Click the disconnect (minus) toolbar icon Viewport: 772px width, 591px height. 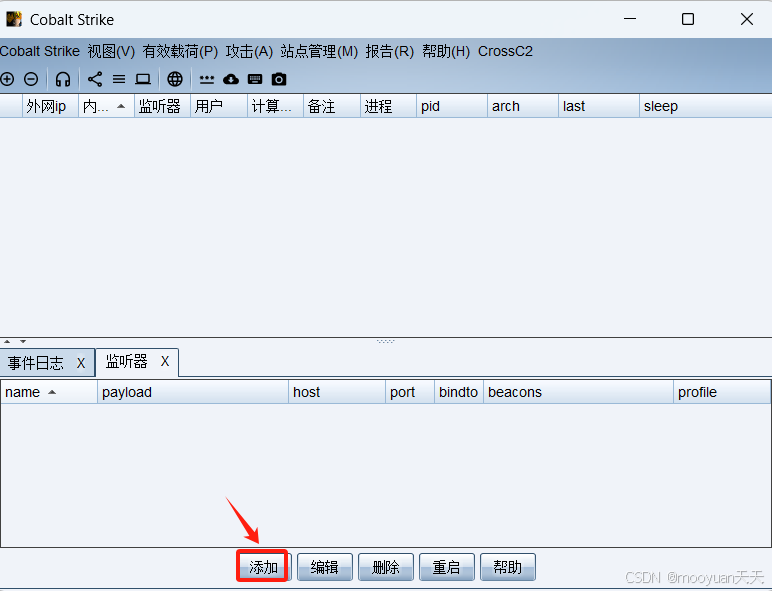[x=31, y=79]
